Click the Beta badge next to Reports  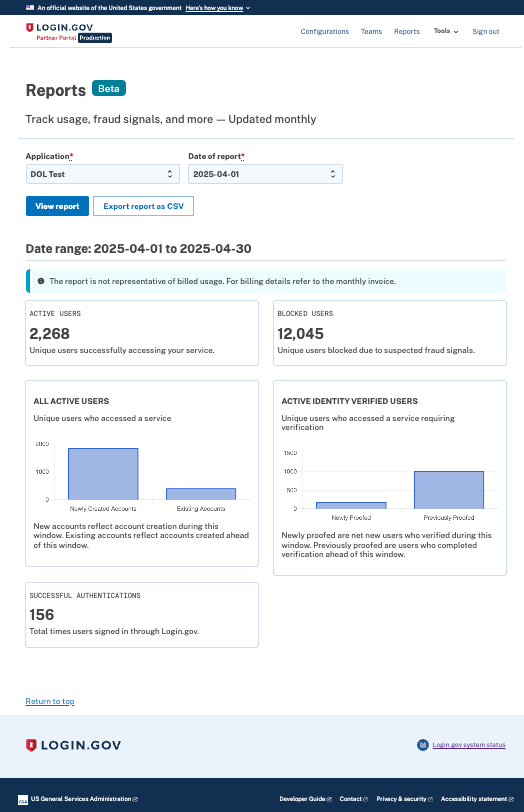[109, 89]
